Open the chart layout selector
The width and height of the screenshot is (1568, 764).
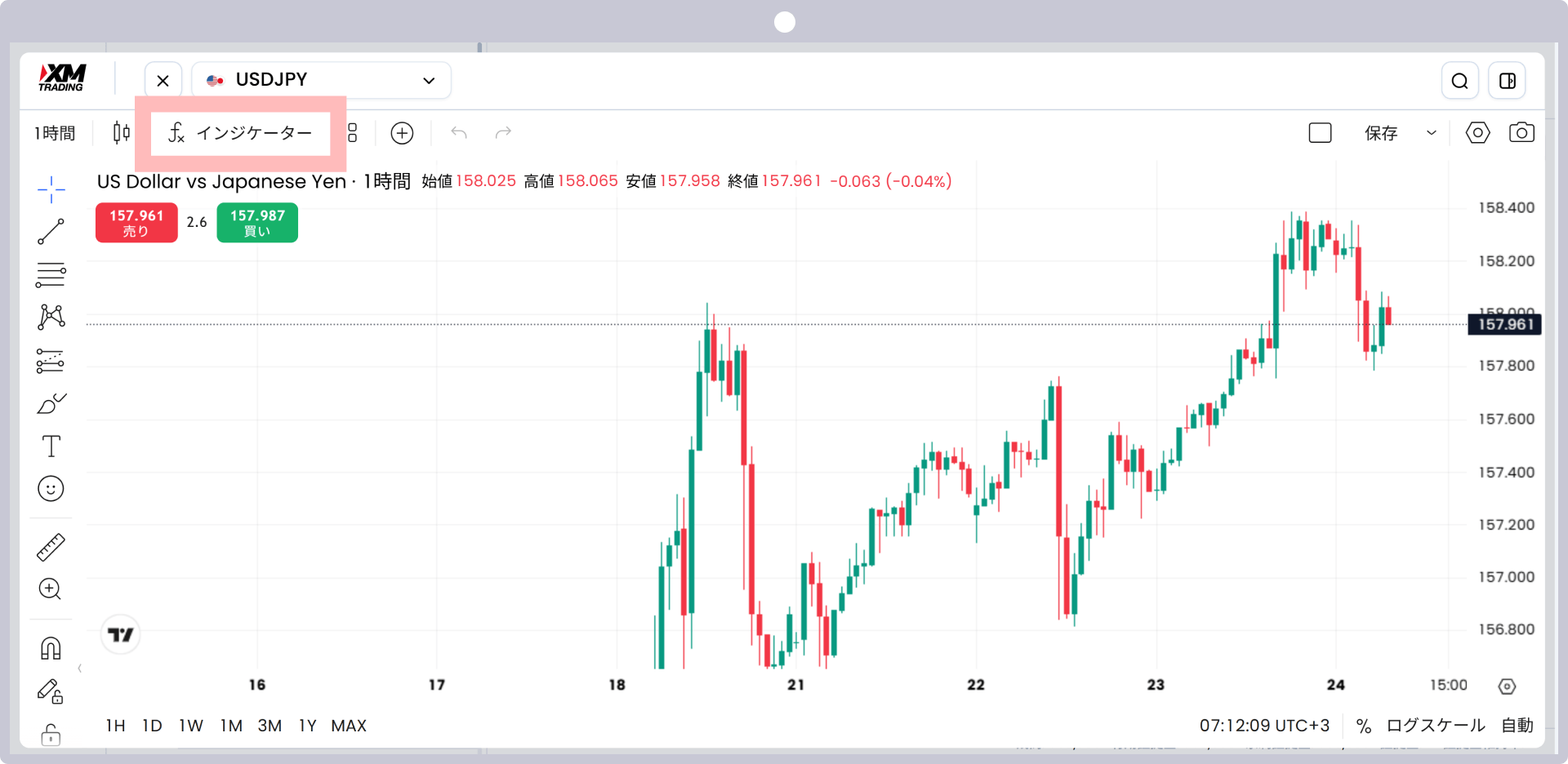(1320, 132)
